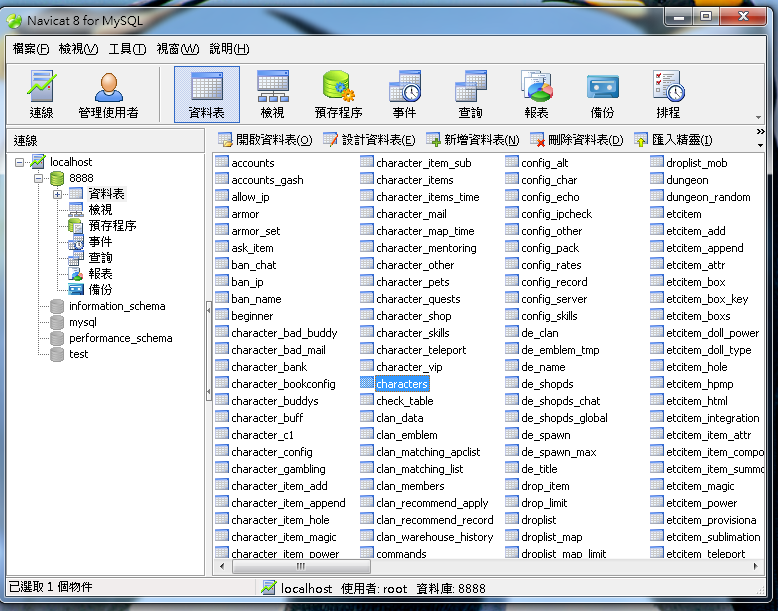Open the 說明 help menu
Image resolution: width=778 pixels, height=614 pixels.
pyautogui.click(x=229, y=49)
